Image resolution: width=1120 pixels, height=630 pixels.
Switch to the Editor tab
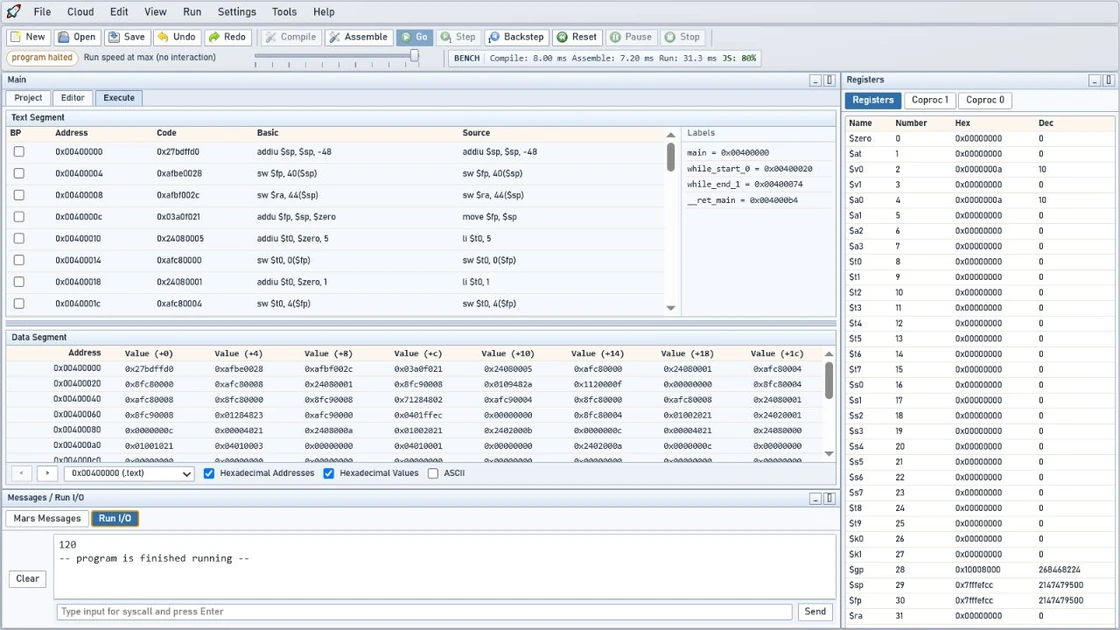[x=72, y=98]
